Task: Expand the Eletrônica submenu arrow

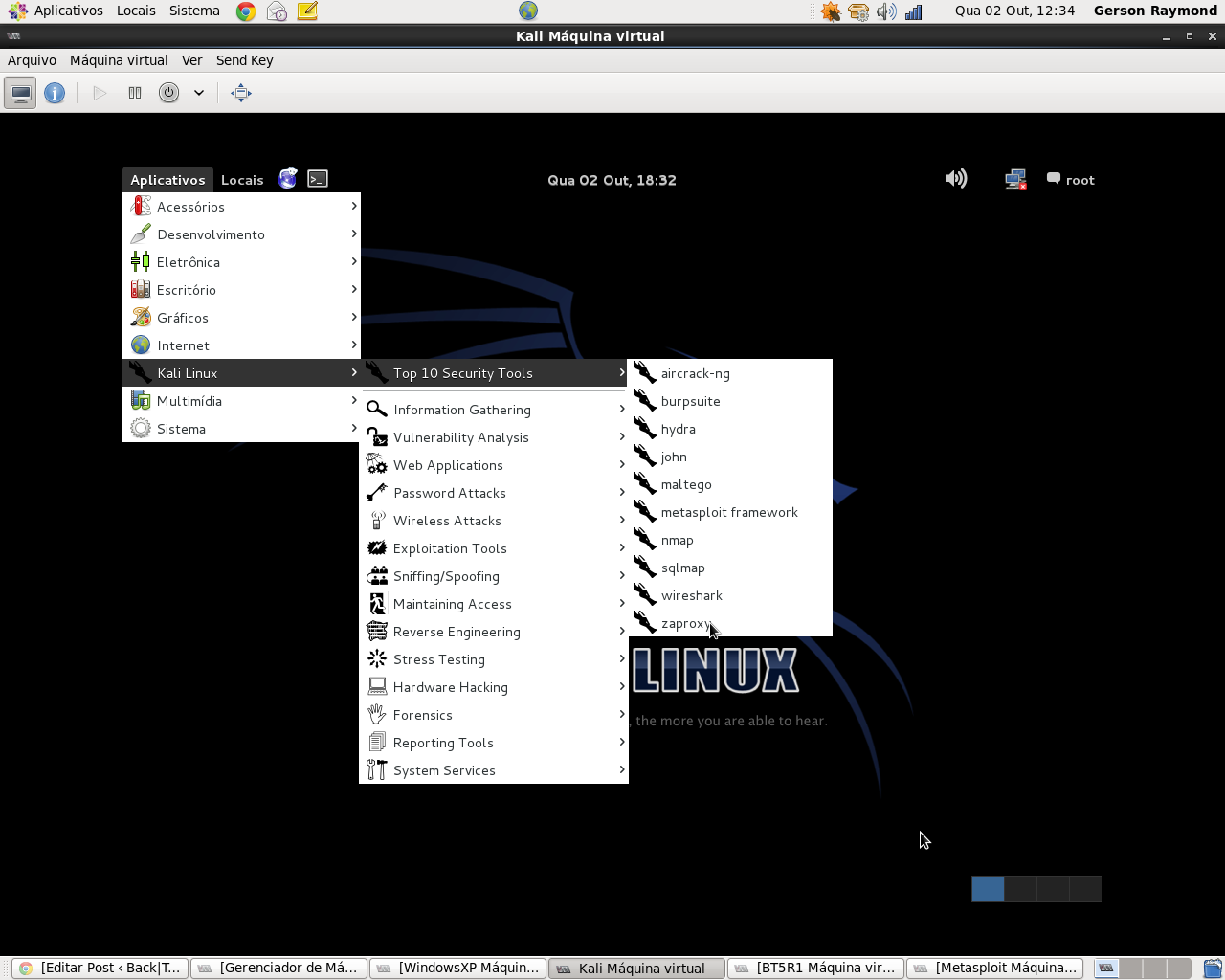Action: click(354, 261)
